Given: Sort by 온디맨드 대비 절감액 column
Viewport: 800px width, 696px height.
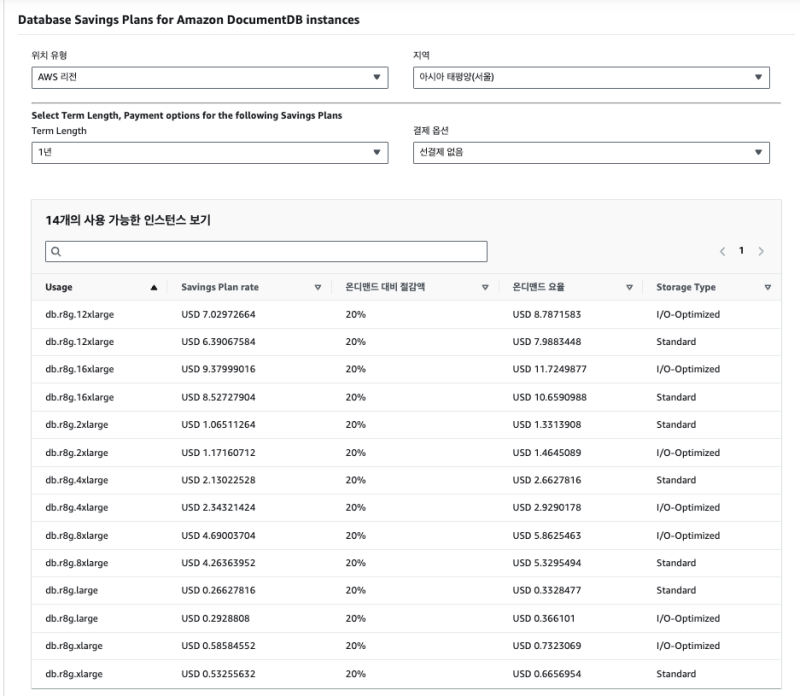Looking at the screenshot, I should point(485,288).
